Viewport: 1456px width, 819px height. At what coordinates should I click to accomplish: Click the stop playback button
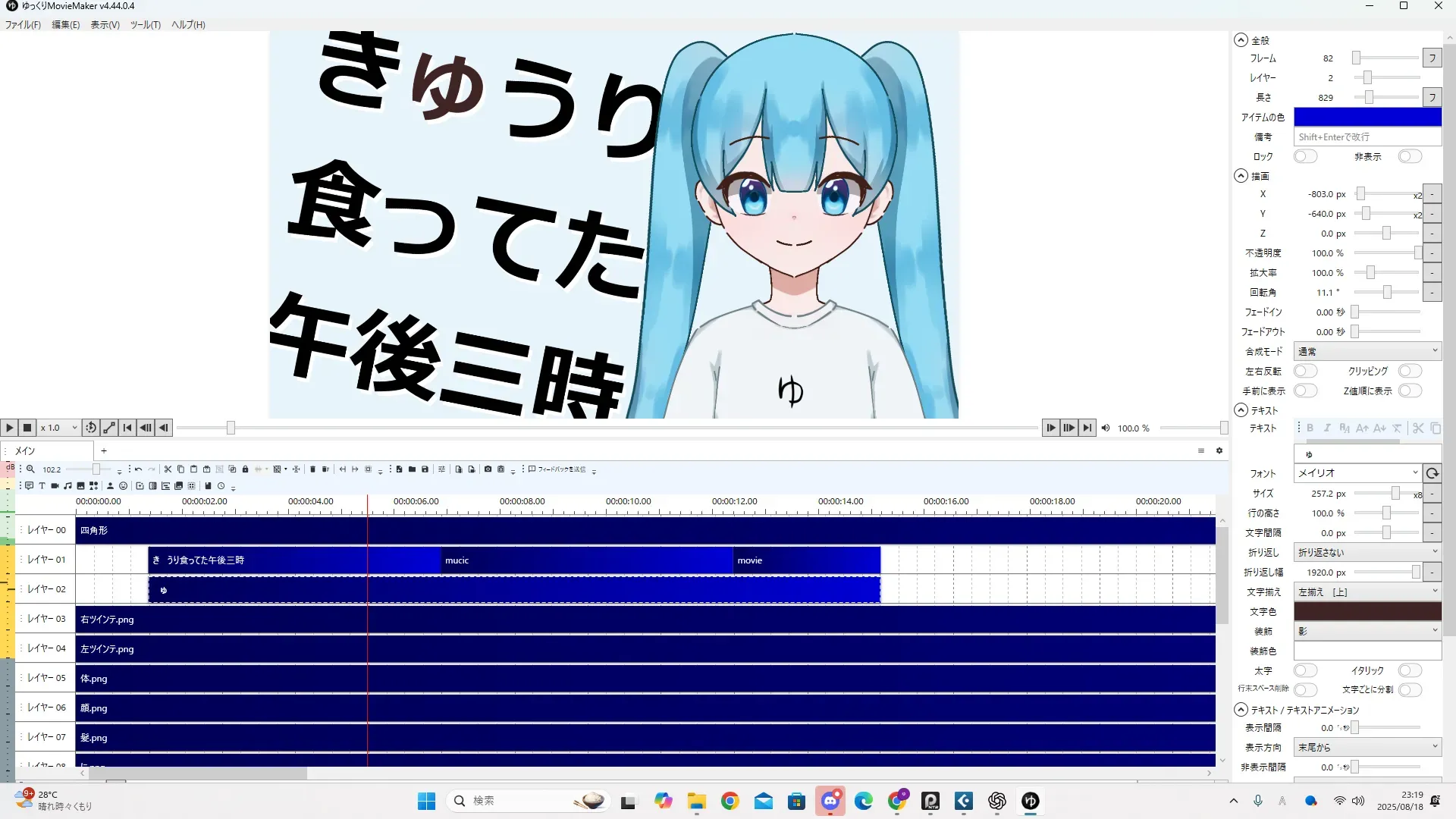27,428
